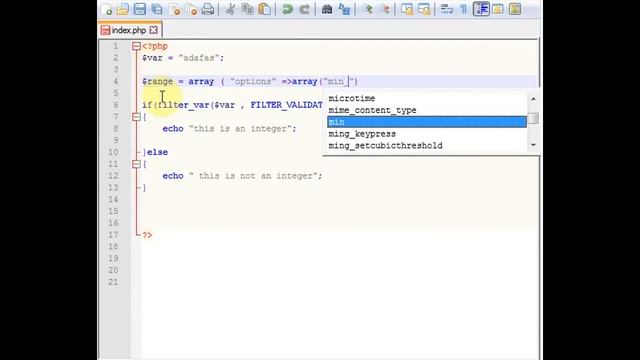
Task: Click the Print icon
Action: pyautogui.click(x=208, y=9)
